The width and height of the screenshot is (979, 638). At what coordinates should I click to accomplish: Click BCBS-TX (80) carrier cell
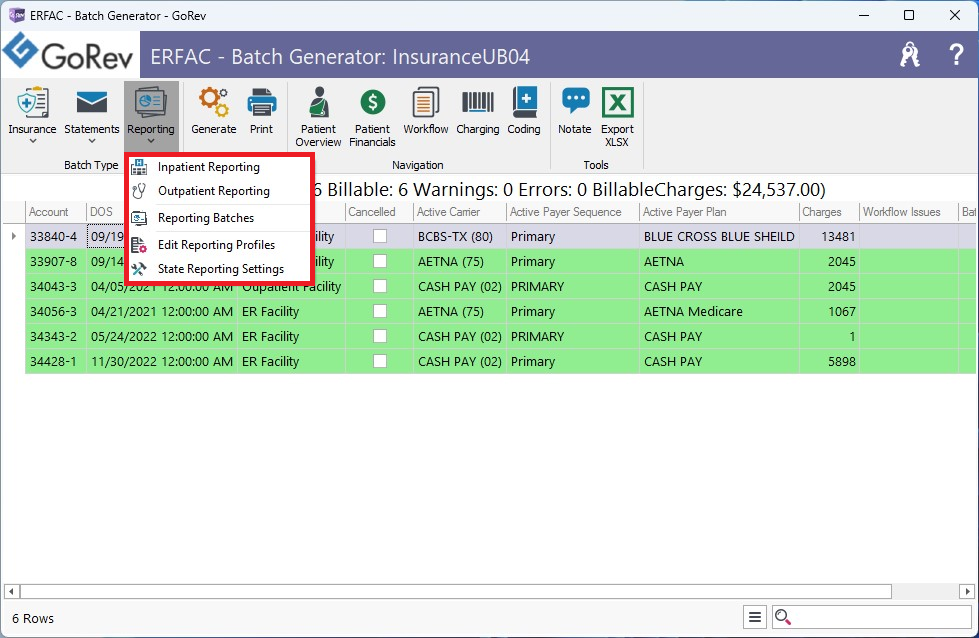[460, 237]
